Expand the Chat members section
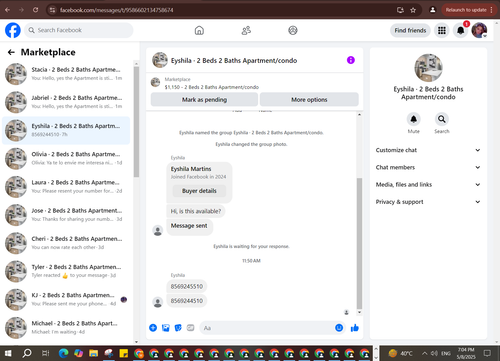The height and width of the screenshot is (361, 500). (428, 167)
